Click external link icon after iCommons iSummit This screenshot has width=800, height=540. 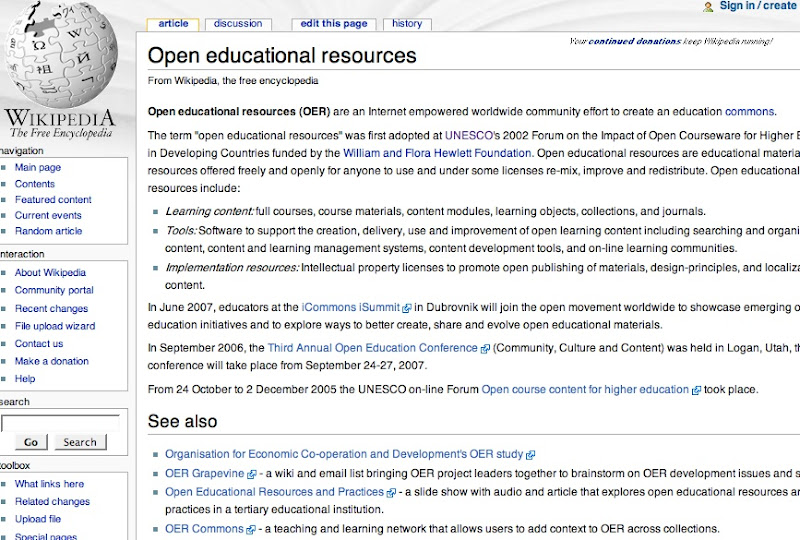point(406,309)
